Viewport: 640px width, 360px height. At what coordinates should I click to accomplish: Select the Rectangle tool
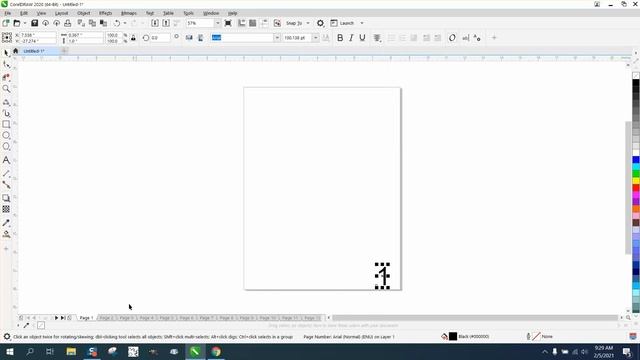pos(6,124)
